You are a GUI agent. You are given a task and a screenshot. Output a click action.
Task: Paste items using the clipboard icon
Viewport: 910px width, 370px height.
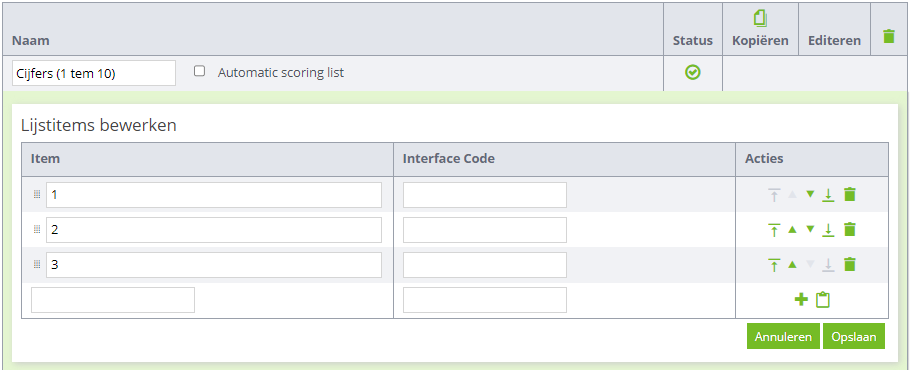coord(823,299)
